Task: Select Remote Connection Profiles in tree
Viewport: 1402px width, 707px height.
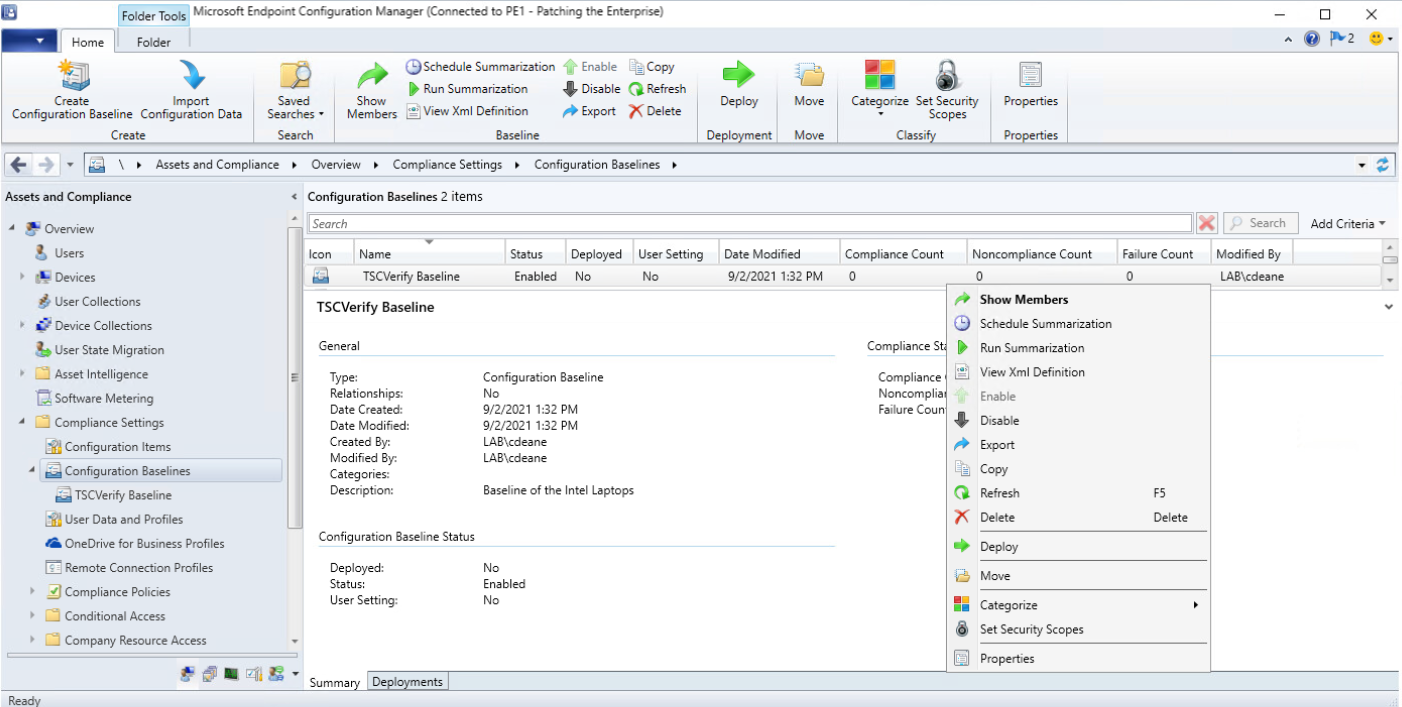Action: (x=139, y=567)
